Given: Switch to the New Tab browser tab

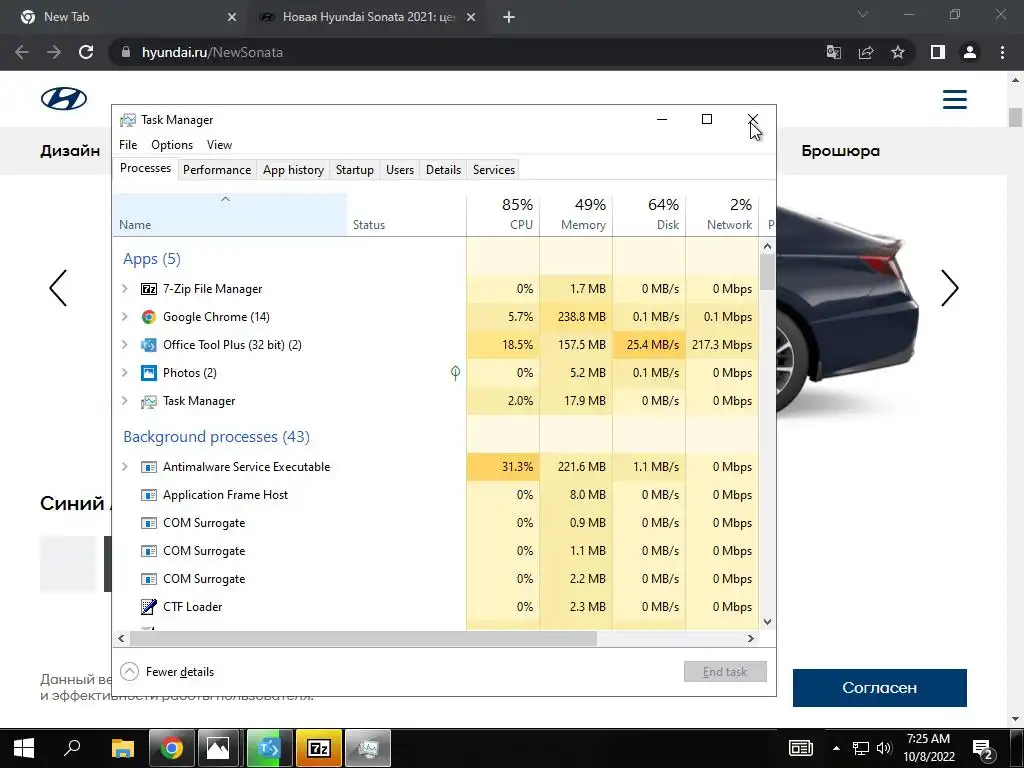Looking at the screenshot, I should coord(127,17).
